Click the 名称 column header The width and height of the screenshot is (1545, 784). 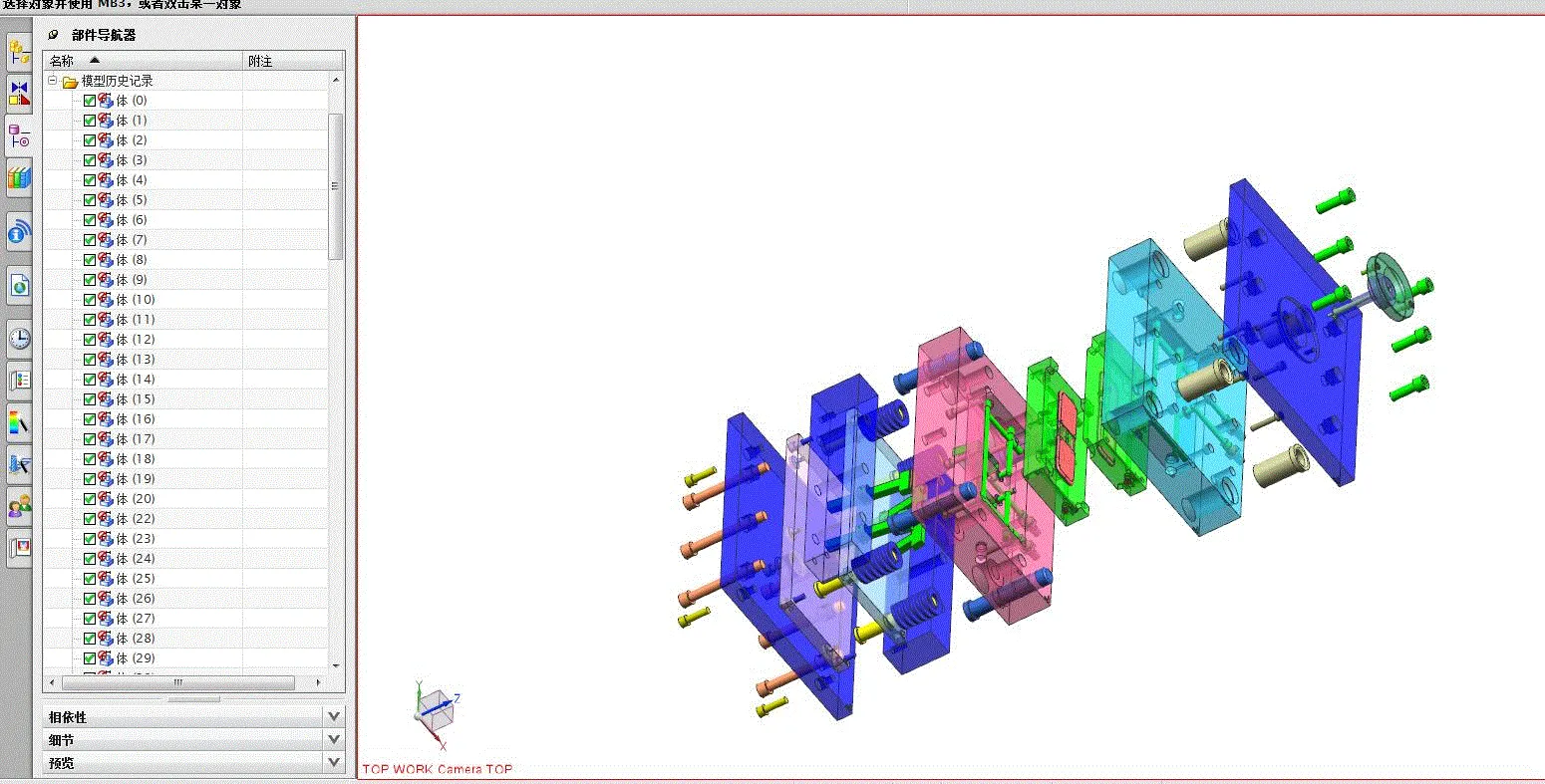pyautogui.click(x=62, y=60)
